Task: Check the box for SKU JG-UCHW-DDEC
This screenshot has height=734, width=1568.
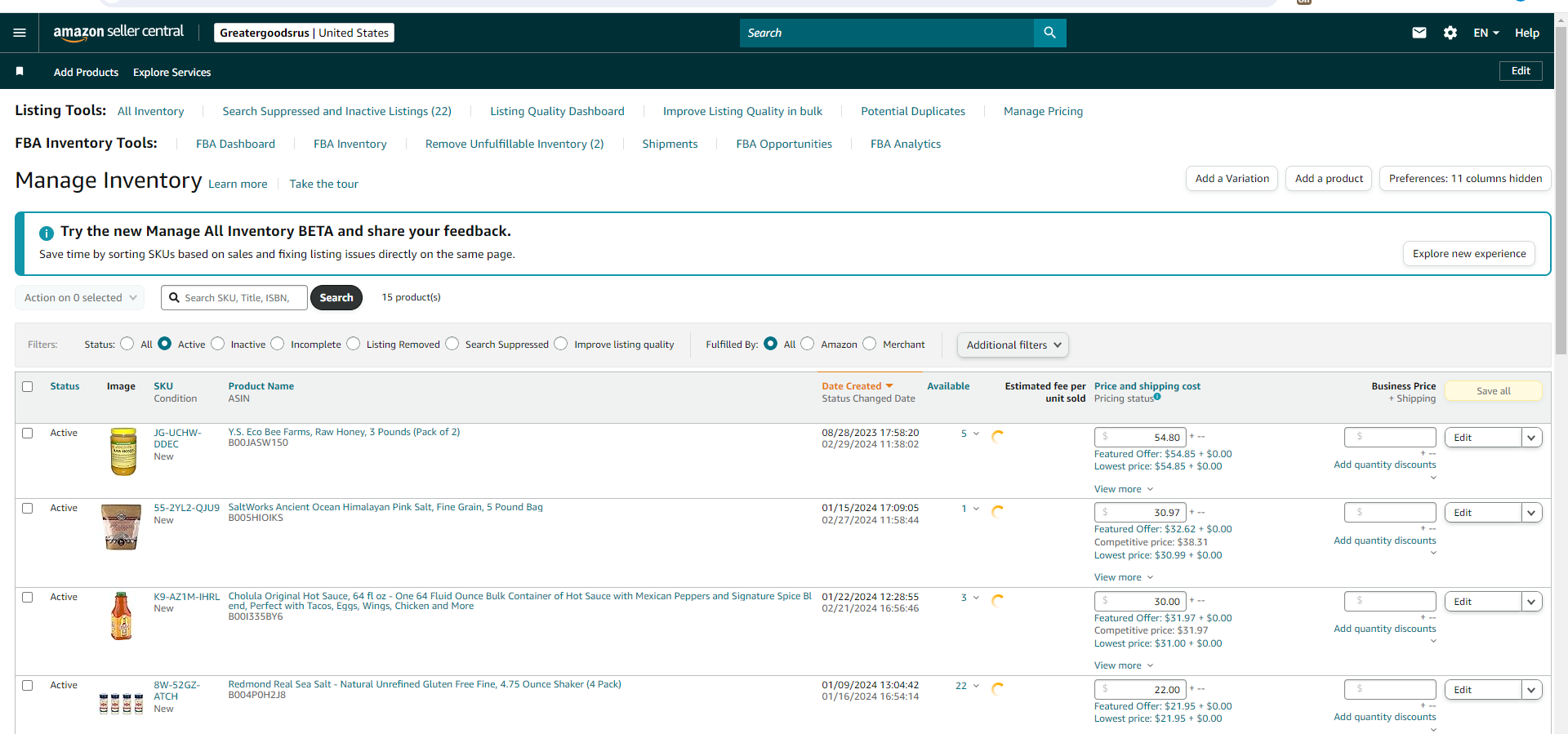Action: (x=28, y=433)
